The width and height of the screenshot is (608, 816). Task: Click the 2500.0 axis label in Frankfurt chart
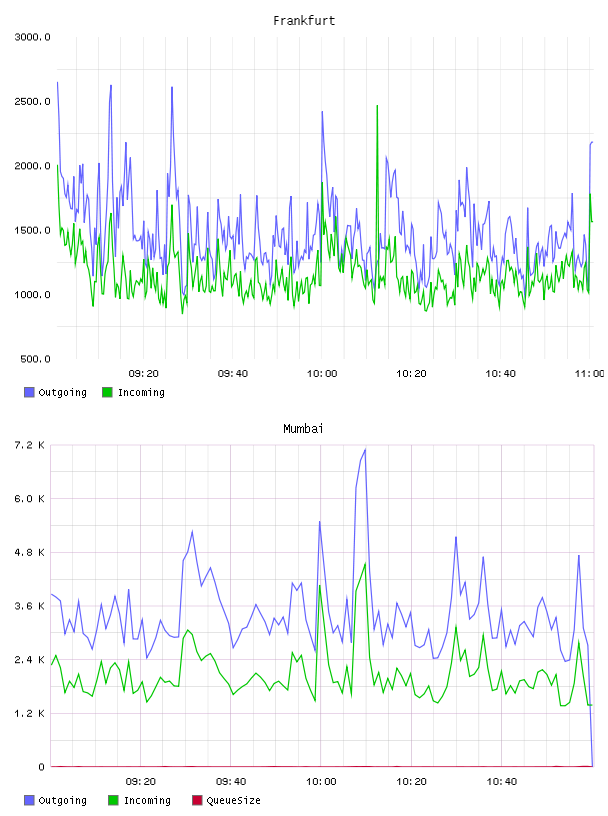click(32, 101)
